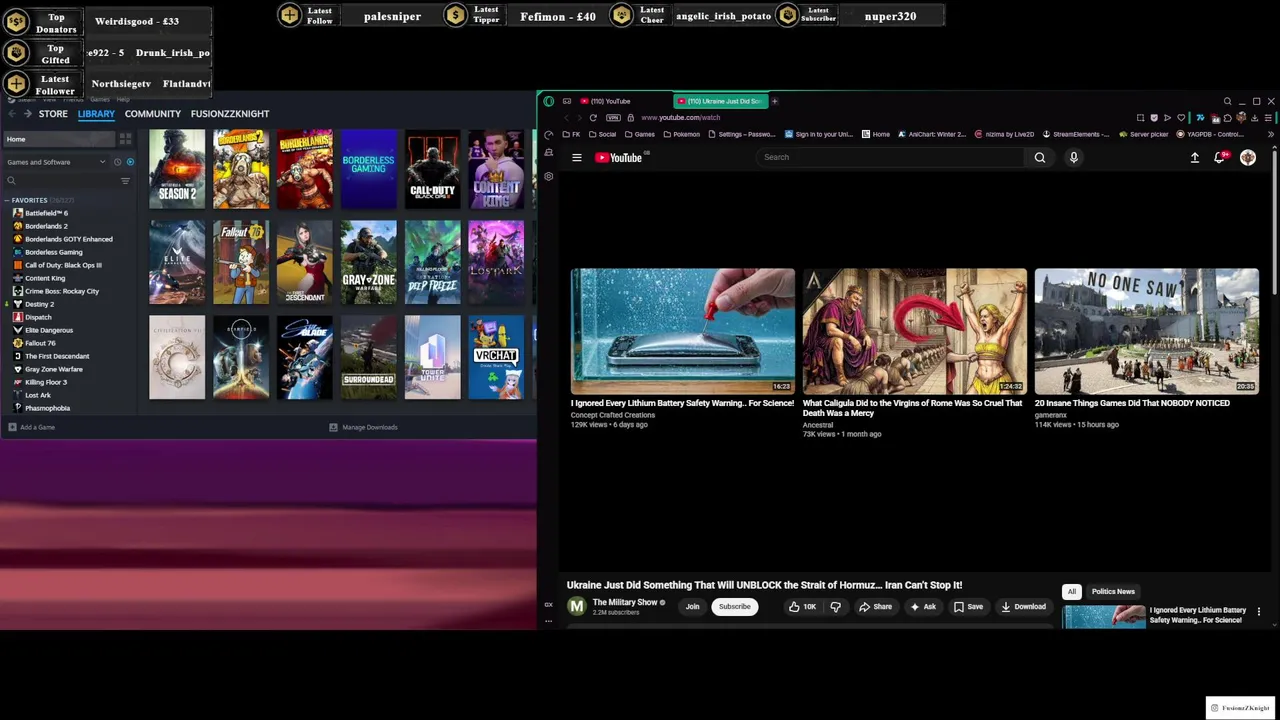Play the 20 Insane Things Games thumbnail

tap(1147, 330)
